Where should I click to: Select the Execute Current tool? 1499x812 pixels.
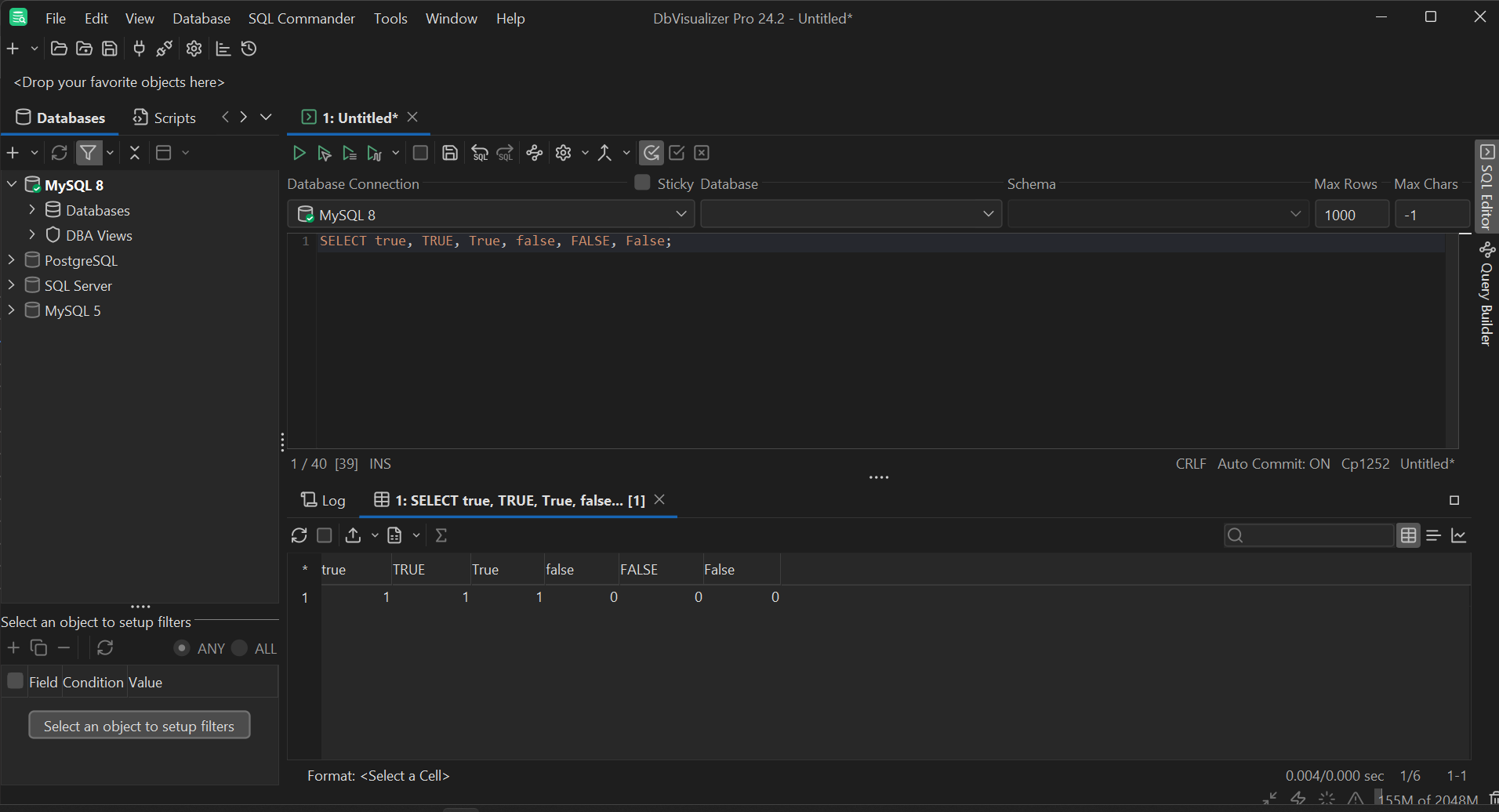point(324,153)
